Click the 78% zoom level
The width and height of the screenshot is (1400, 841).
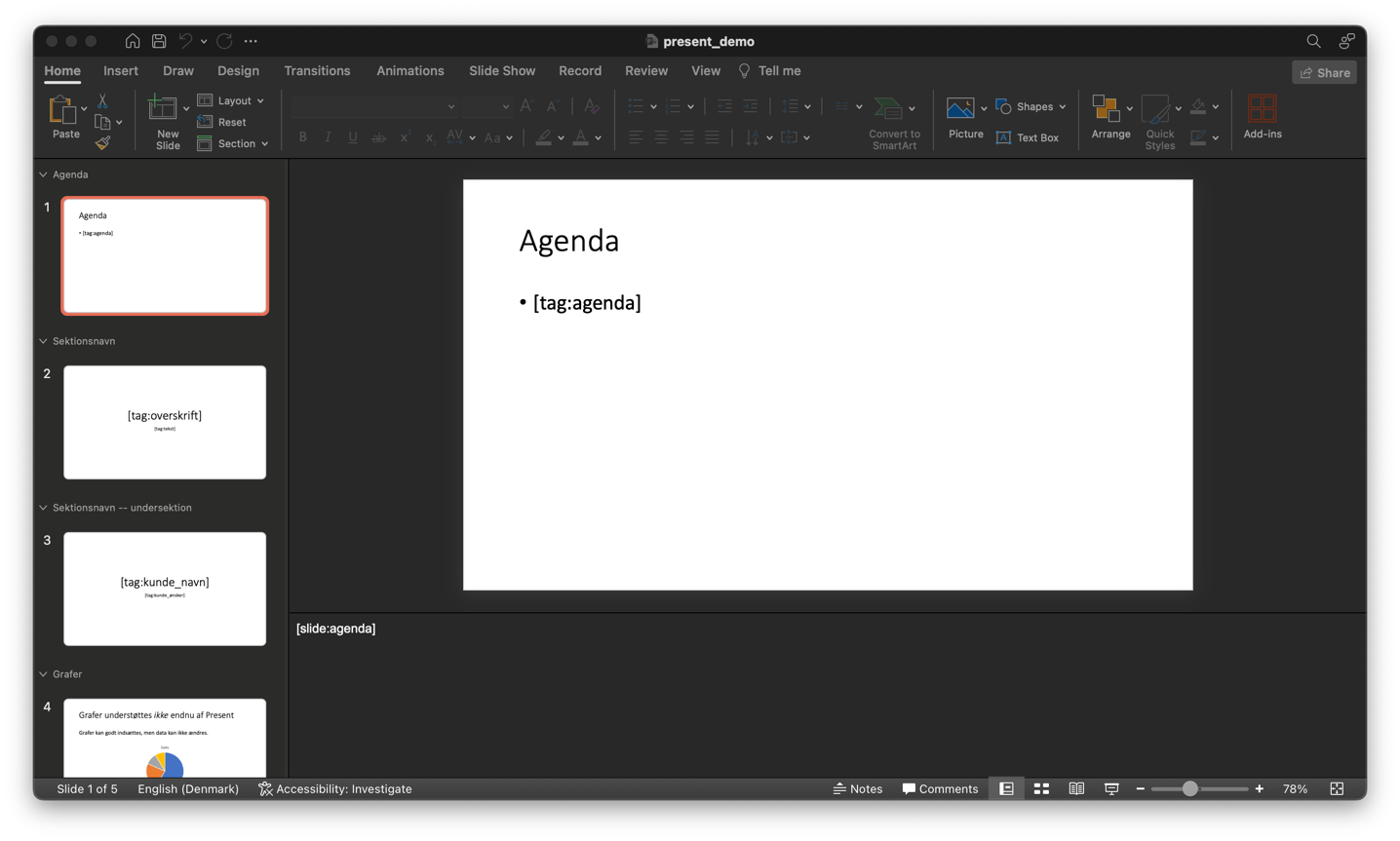(x=1295, y=788)
